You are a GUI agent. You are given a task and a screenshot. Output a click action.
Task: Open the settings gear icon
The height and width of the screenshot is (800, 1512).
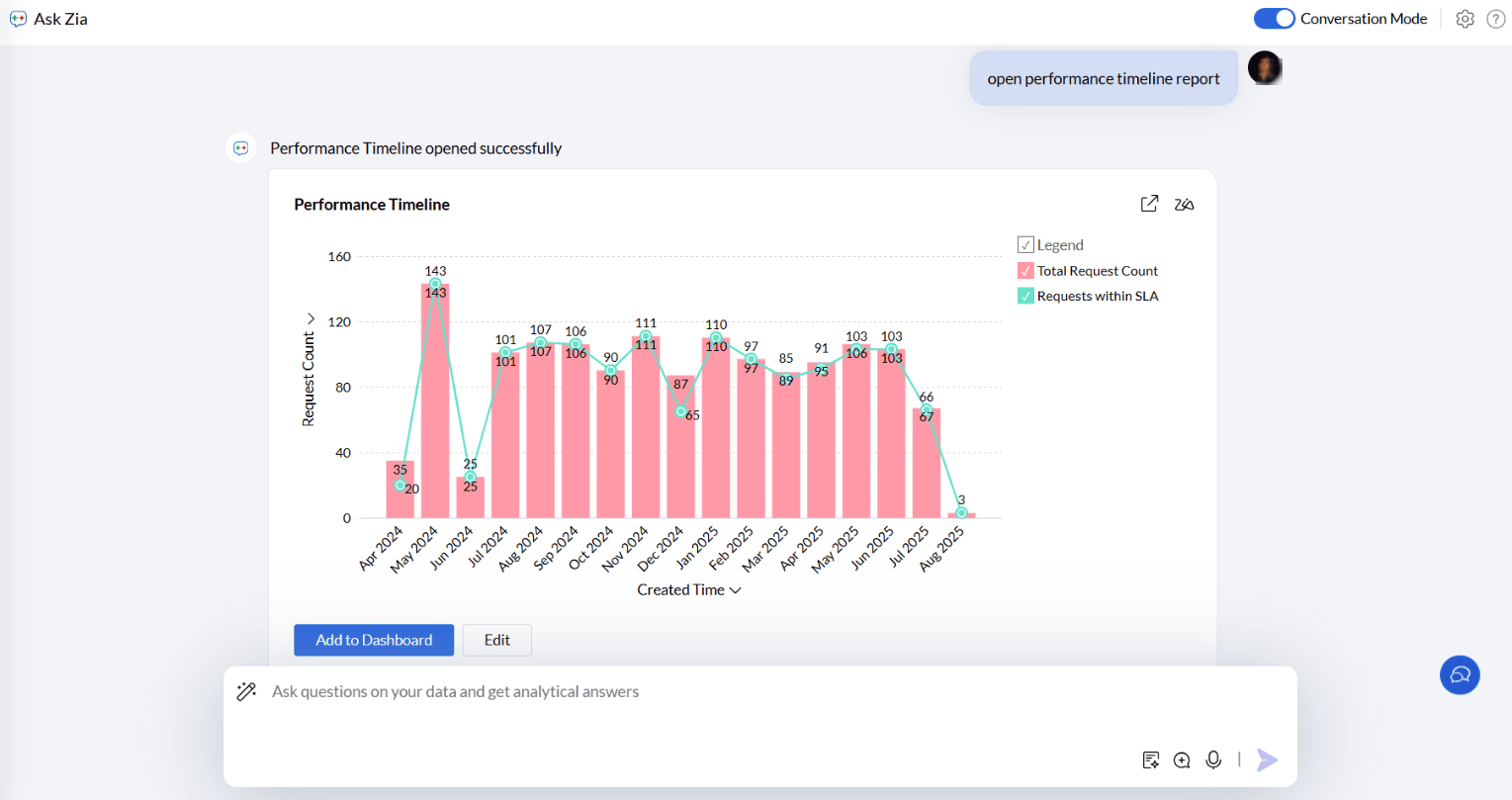coord(1466,19)
